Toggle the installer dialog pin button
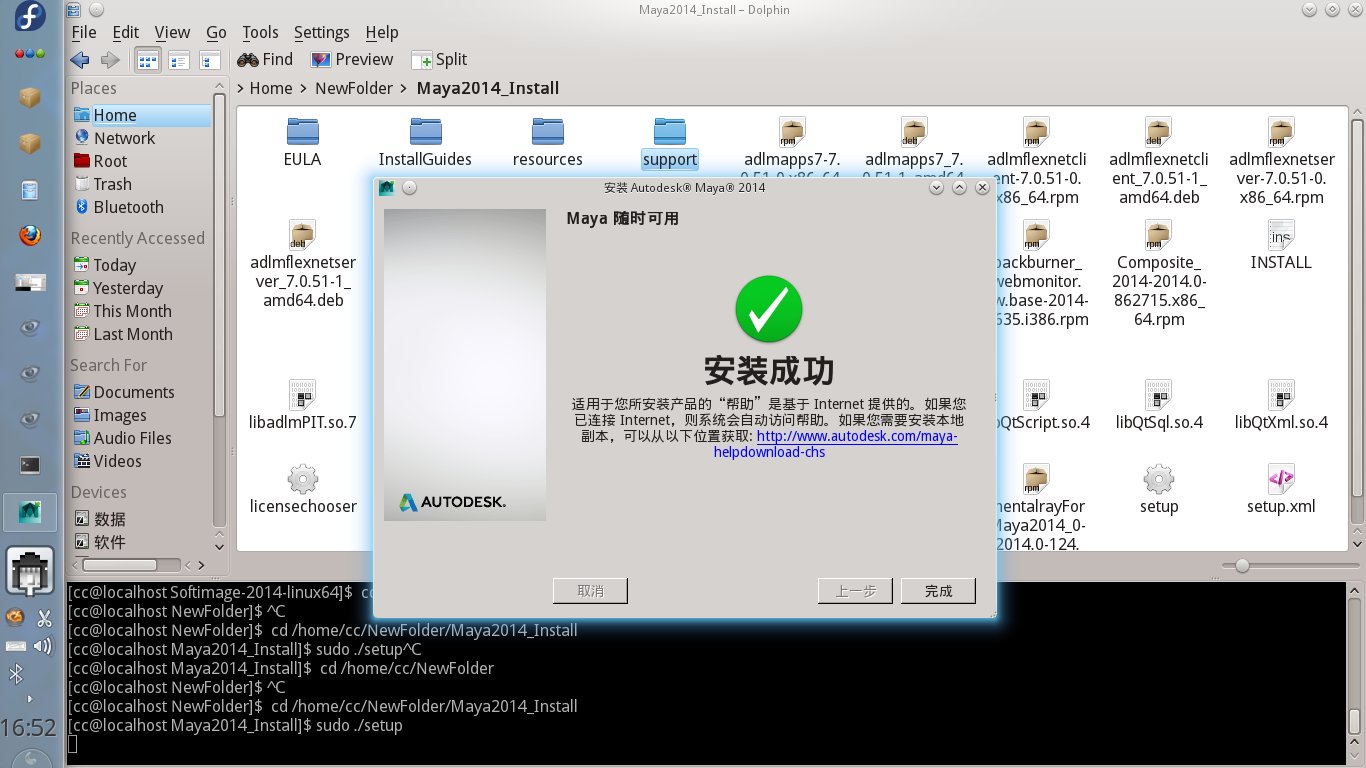 coord(409,187)
